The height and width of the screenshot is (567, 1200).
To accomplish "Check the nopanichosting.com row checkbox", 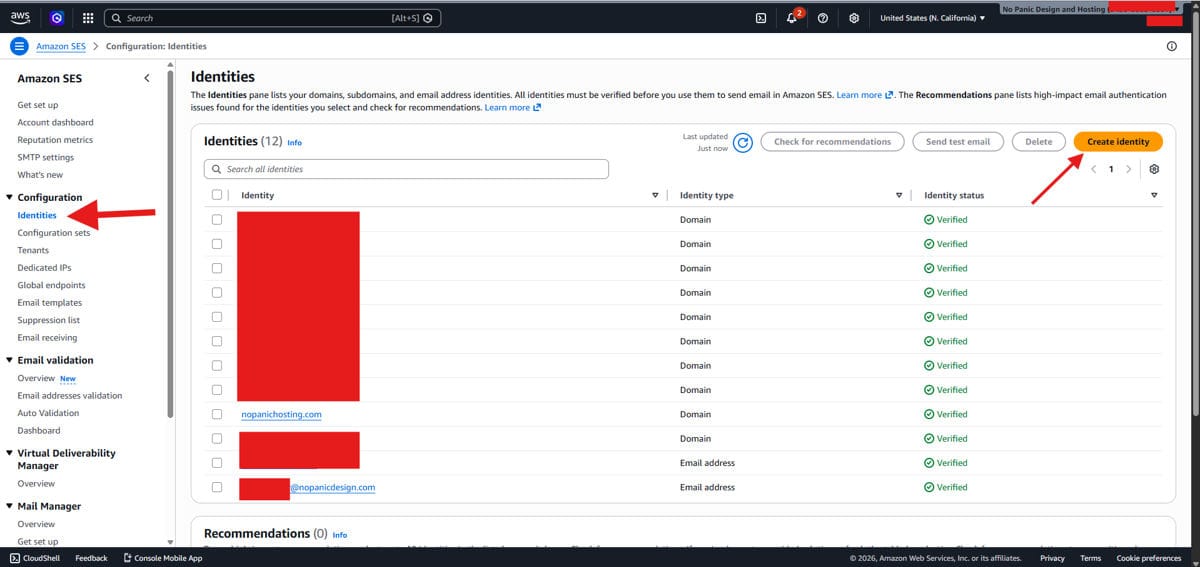I will click(x=217, y=414).
